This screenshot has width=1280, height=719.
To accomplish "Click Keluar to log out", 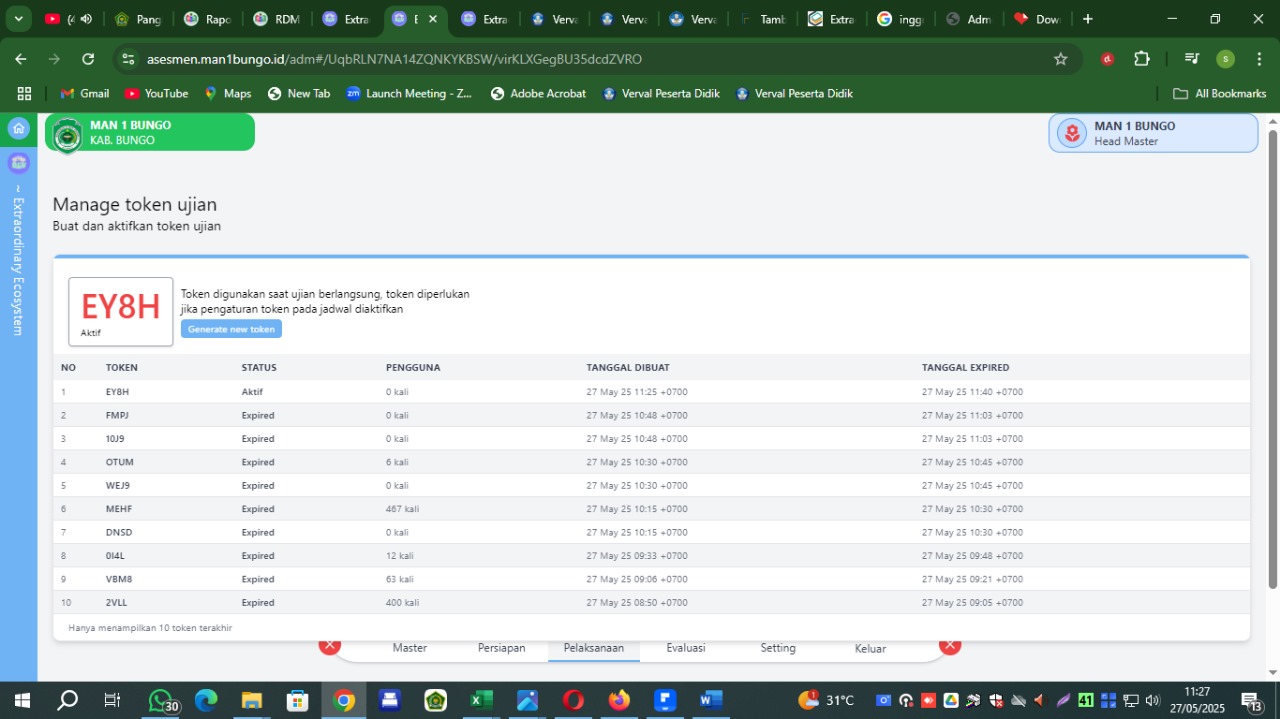I will (x=870, y=649).
